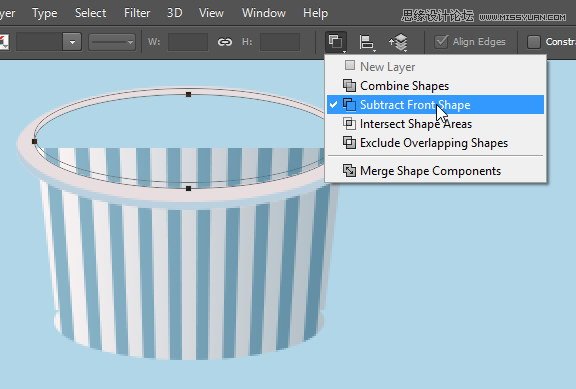The height and width of the screenshot is (389, 576).
Task: Open the Window menu
Action: pyautogui.click(x=264, y=13)
